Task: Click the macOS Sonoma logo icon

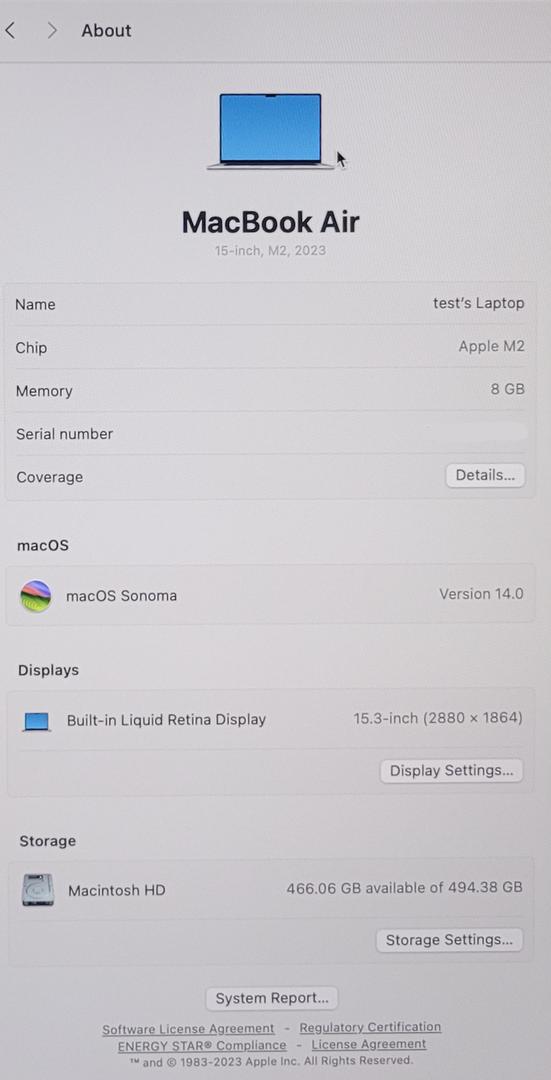Action: (36, 596)
